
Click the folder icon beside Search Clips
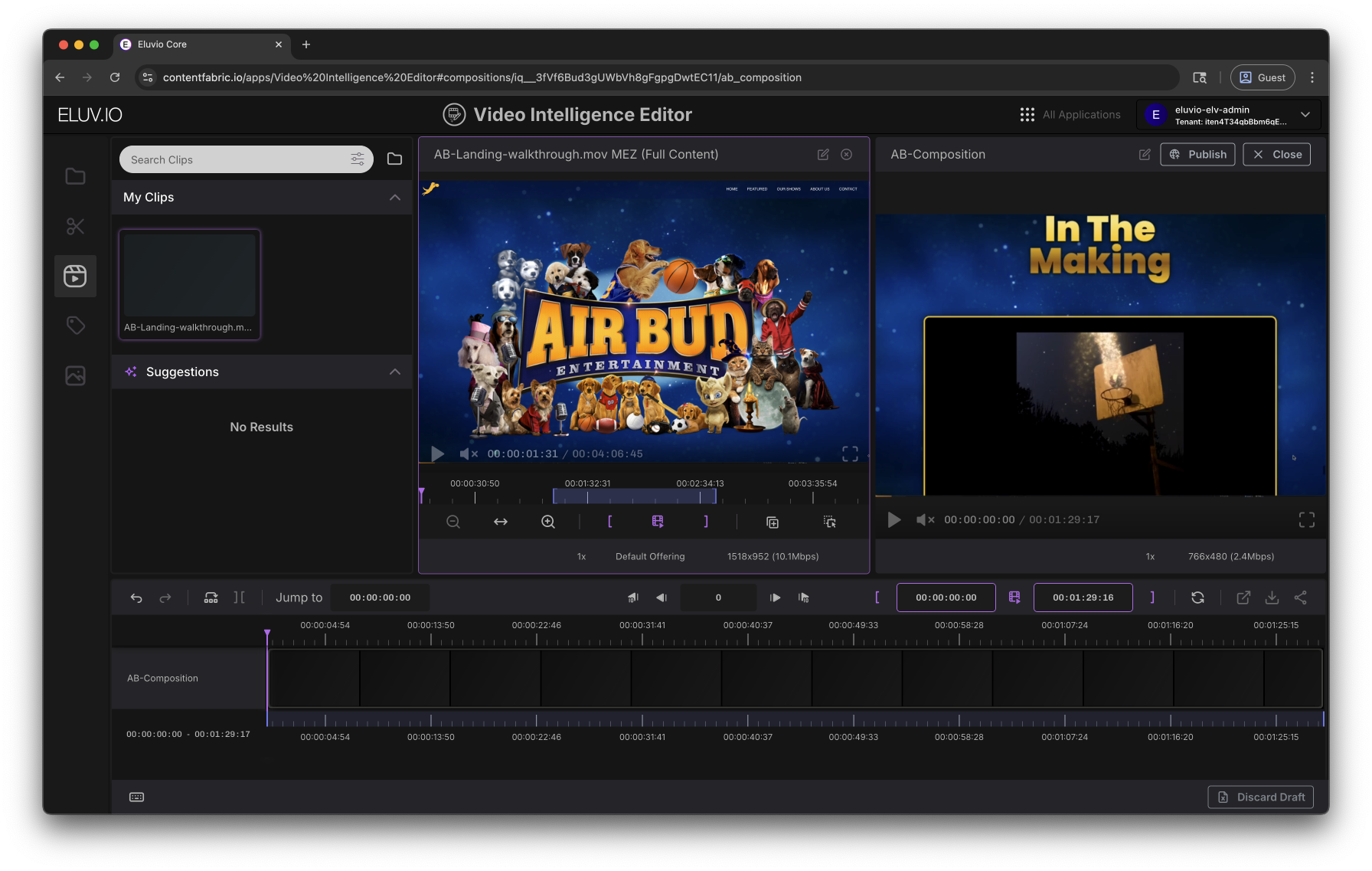click(x=394, y=159)
